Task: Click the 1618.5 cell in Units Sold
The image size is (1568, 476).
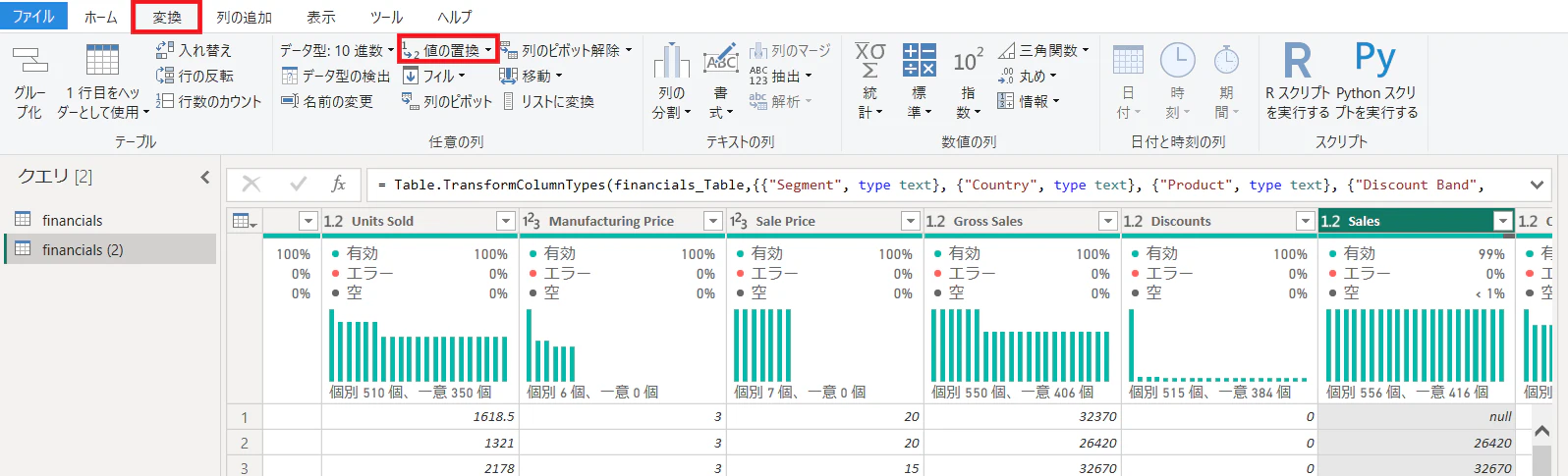Action: (x=420, y=416)
